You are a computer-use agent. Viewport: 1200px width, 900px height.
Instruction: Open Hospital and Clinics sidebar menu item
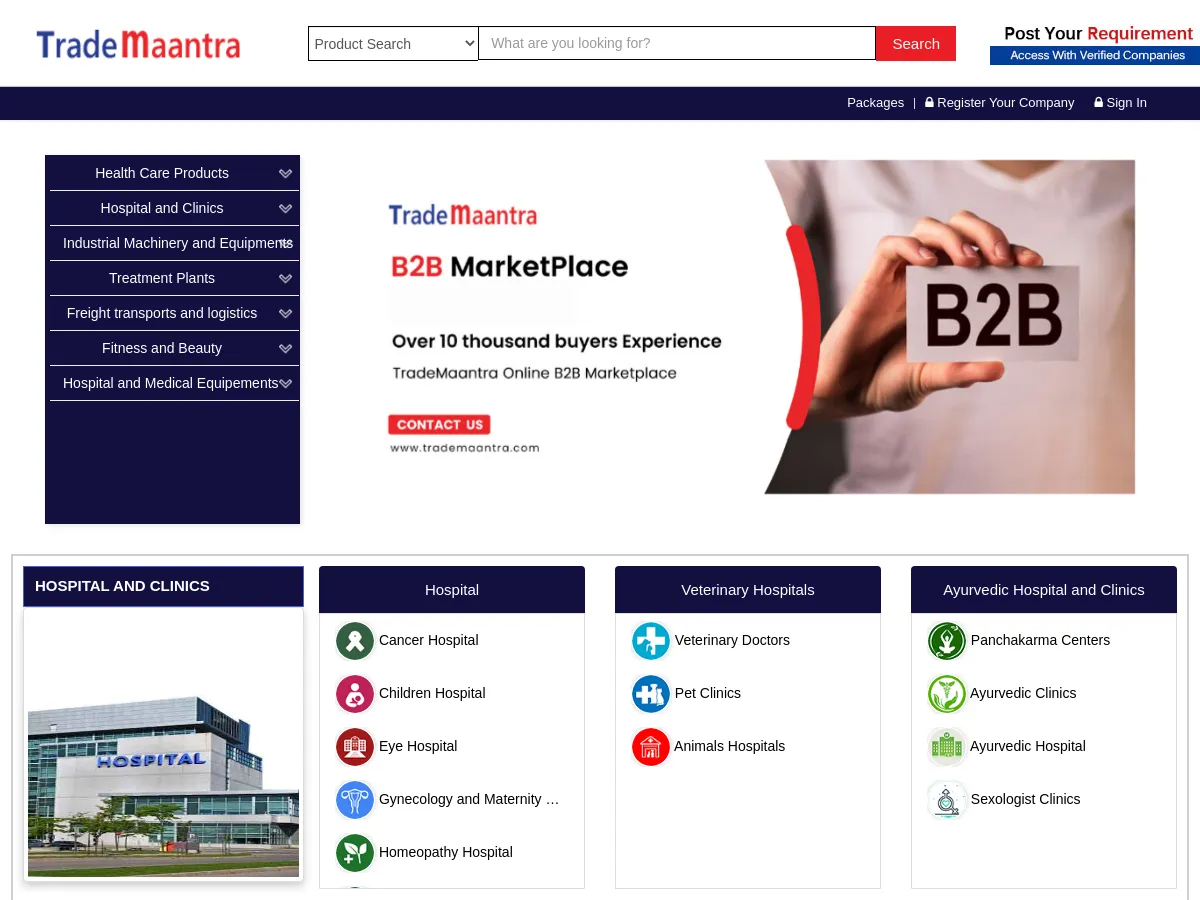162,208
